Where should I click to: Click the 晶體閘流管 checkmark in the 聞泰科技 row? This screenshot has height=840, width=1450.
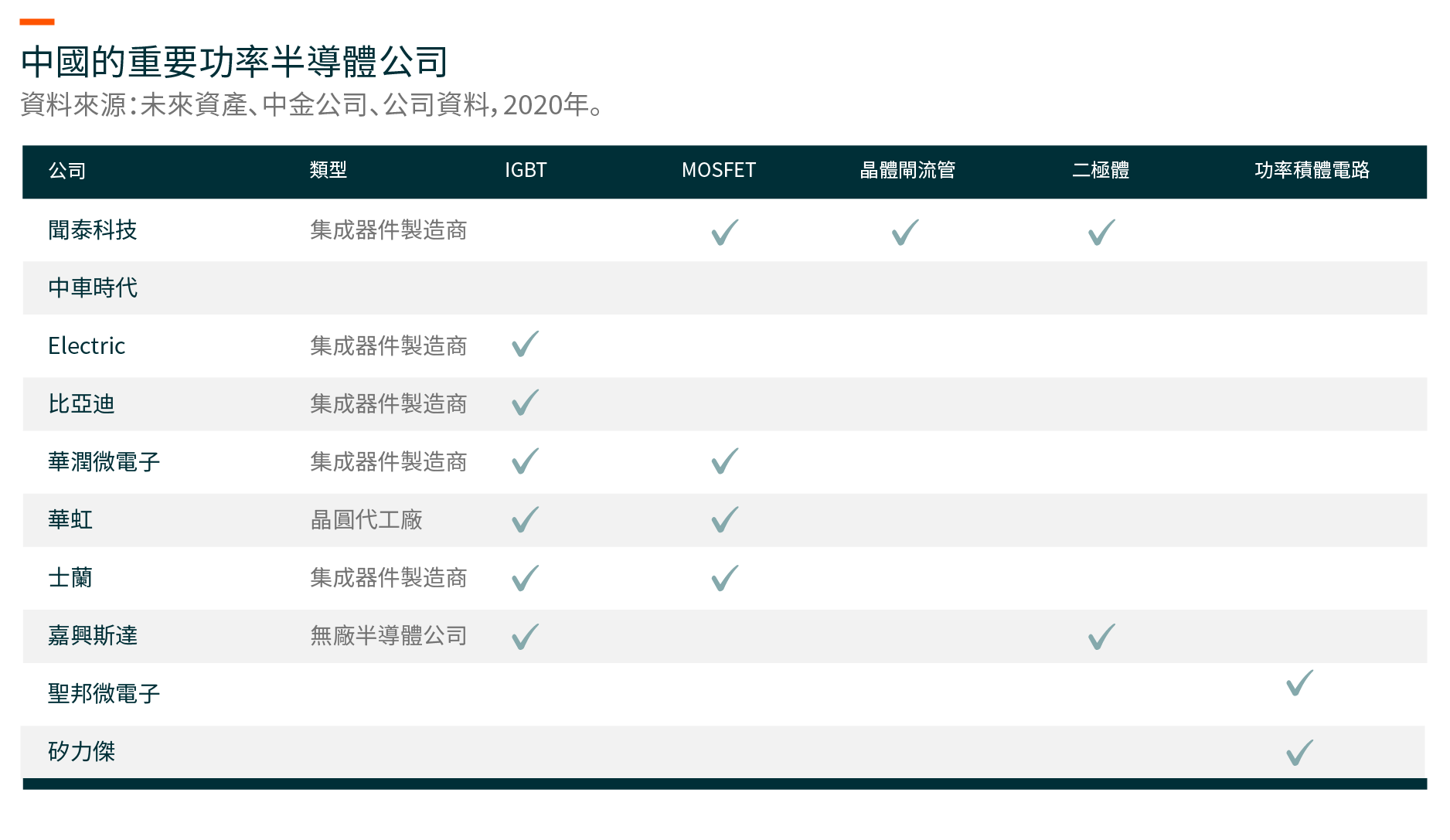point(905,232)
